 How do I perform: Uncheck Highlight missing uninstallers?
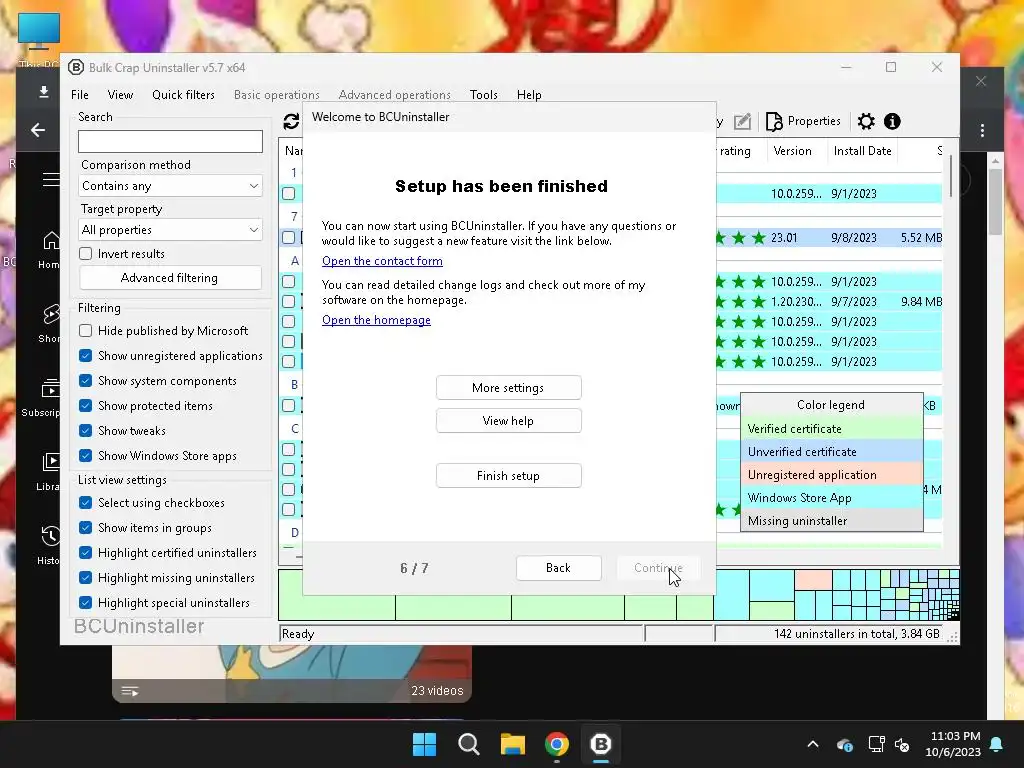86,578
